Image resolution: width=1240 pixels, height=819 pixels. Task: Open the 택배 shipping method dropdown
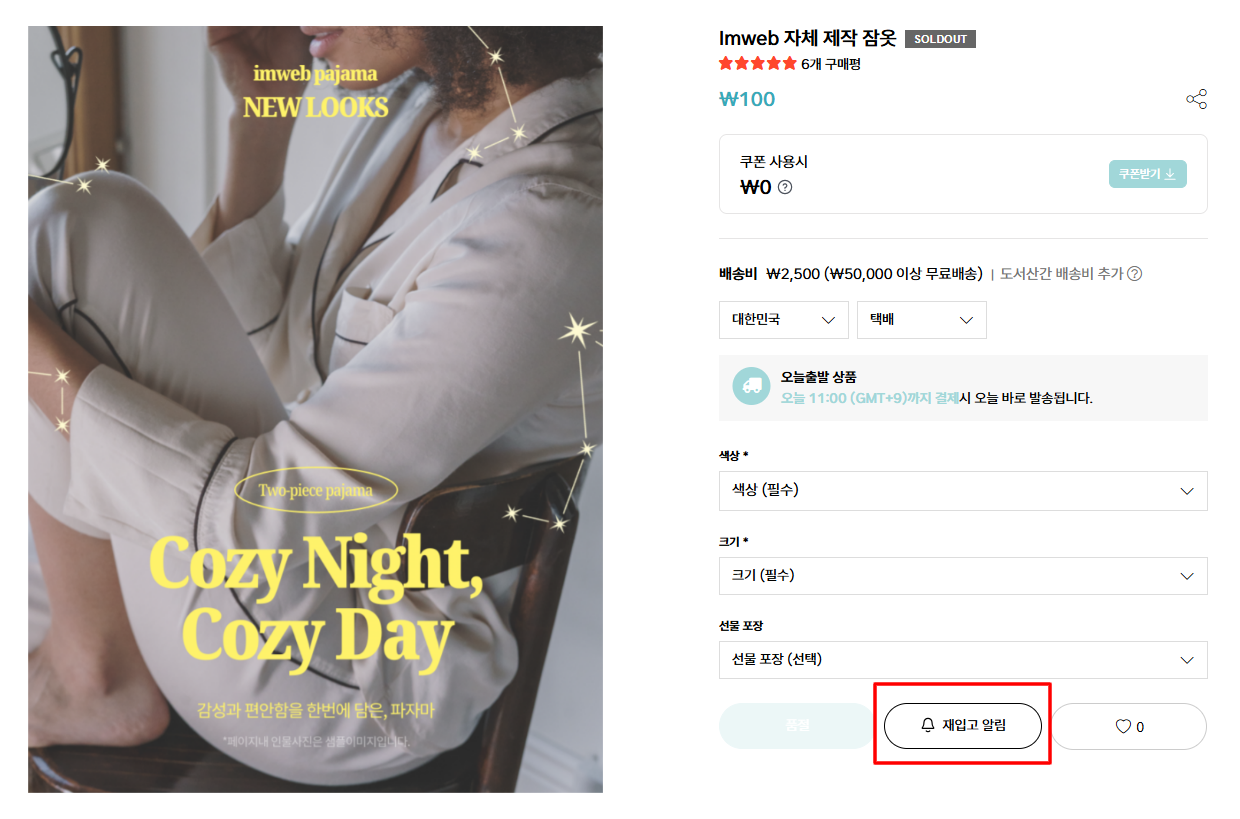pyautogui.click(x=922, y=320)
